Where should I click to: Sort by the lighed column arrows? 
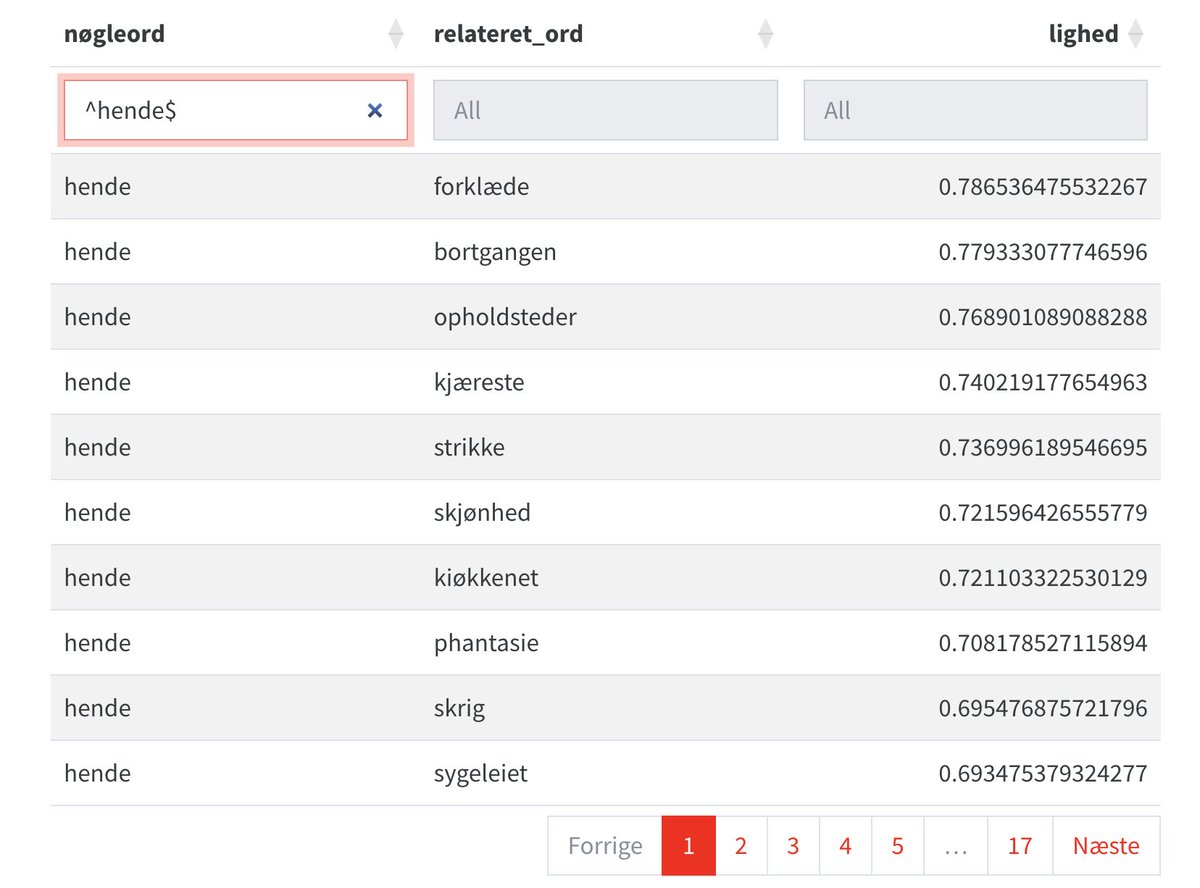coord(1135,34)
